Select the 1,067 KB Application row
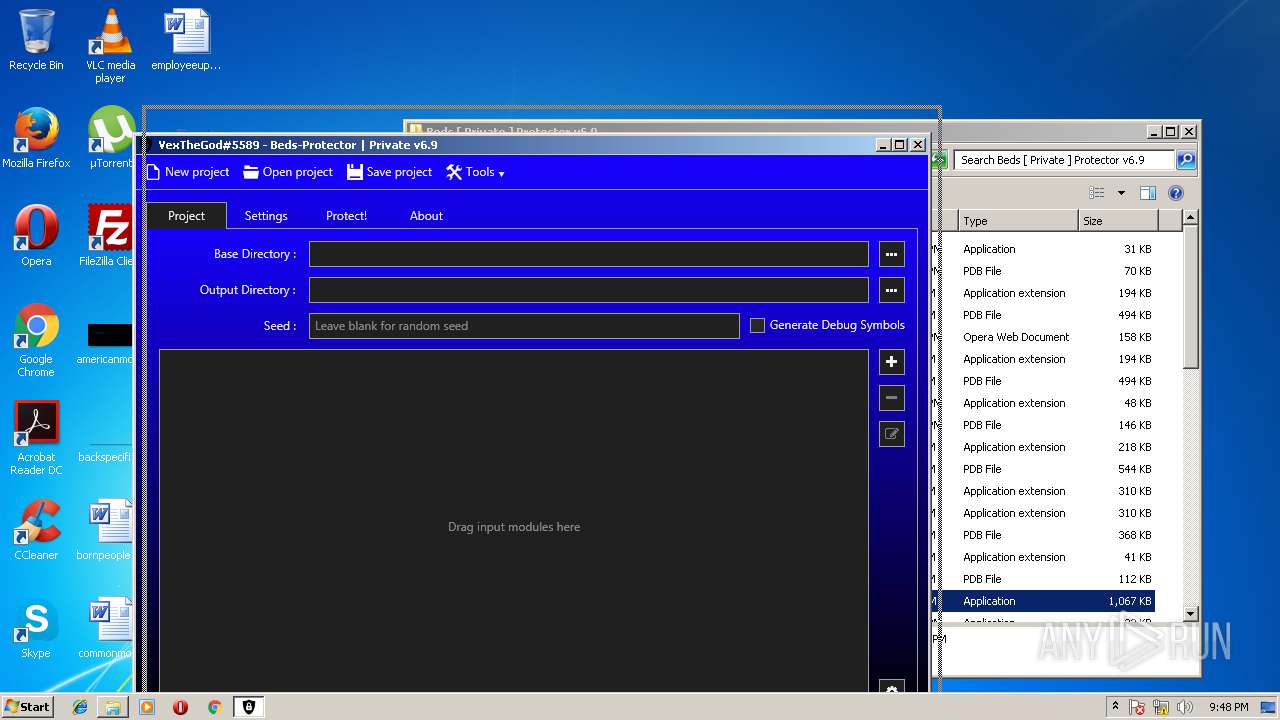The width and height of the screenshot is (1280, 720). tap(1044, 601)
